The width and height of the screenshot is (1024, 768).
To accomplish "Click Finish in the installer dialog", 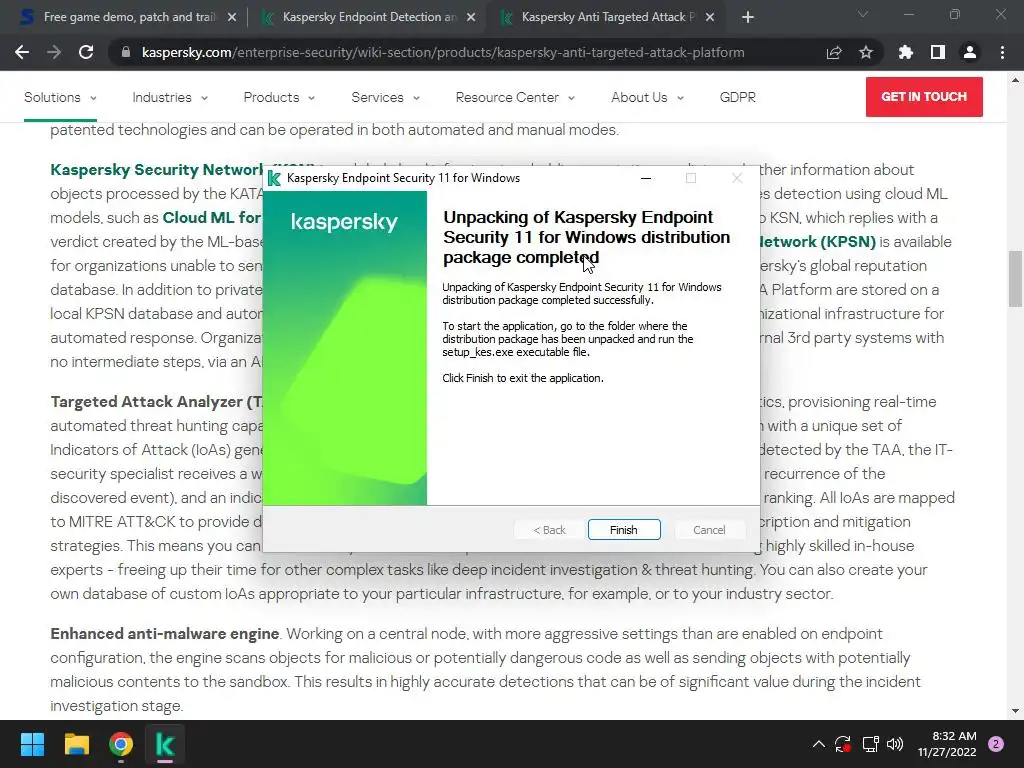I will 624,530.
